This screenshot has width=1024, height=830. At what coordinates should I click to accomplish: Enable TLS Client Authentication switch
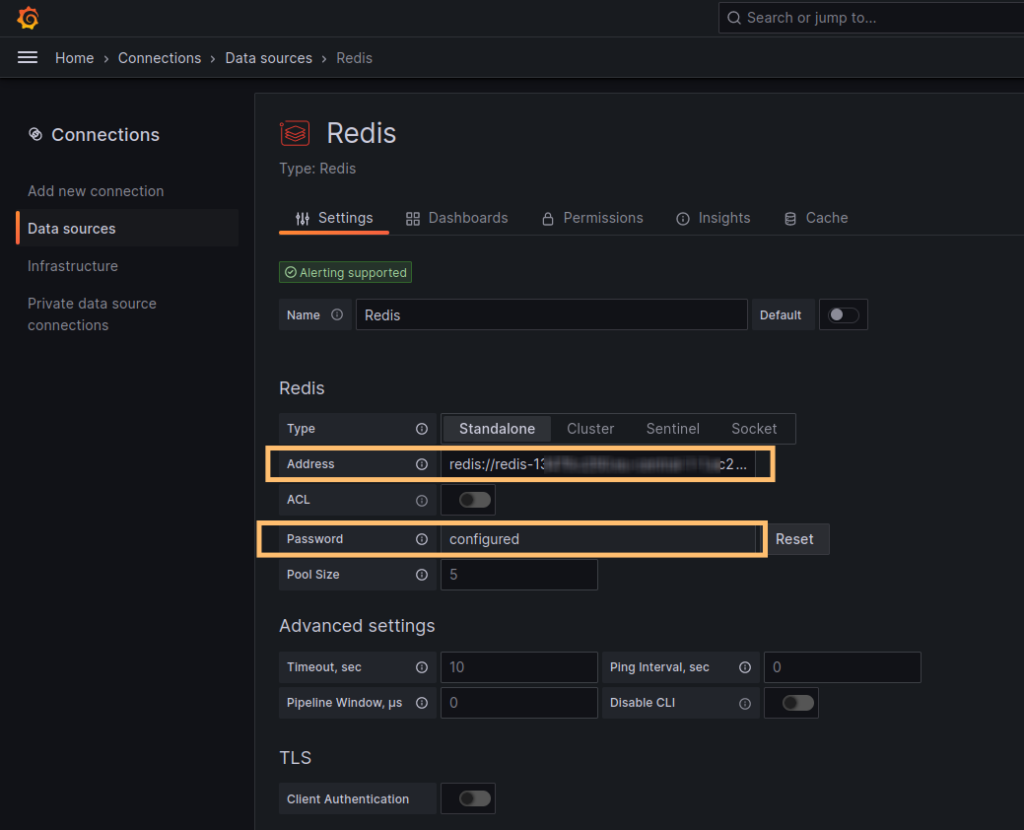(475, 799)
